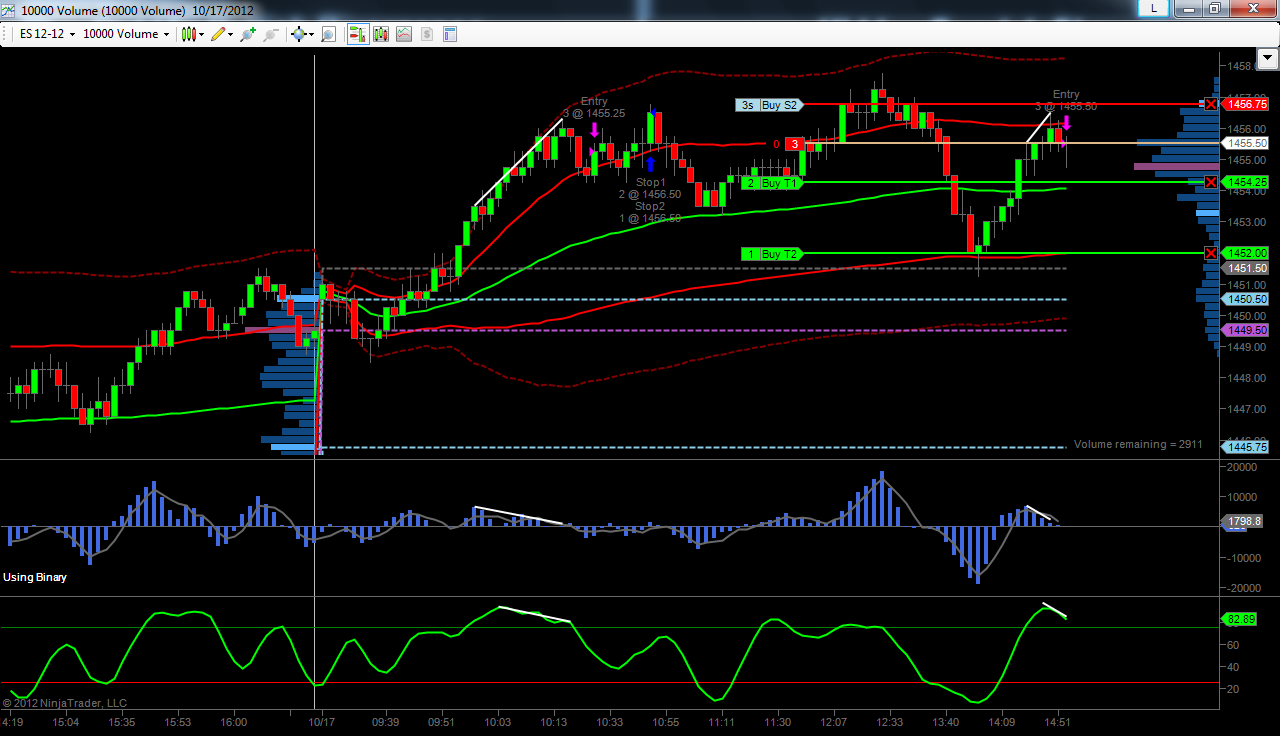This screenshot has width=1280, height=736.
Task: Show the data box
Action: (328, 34)
